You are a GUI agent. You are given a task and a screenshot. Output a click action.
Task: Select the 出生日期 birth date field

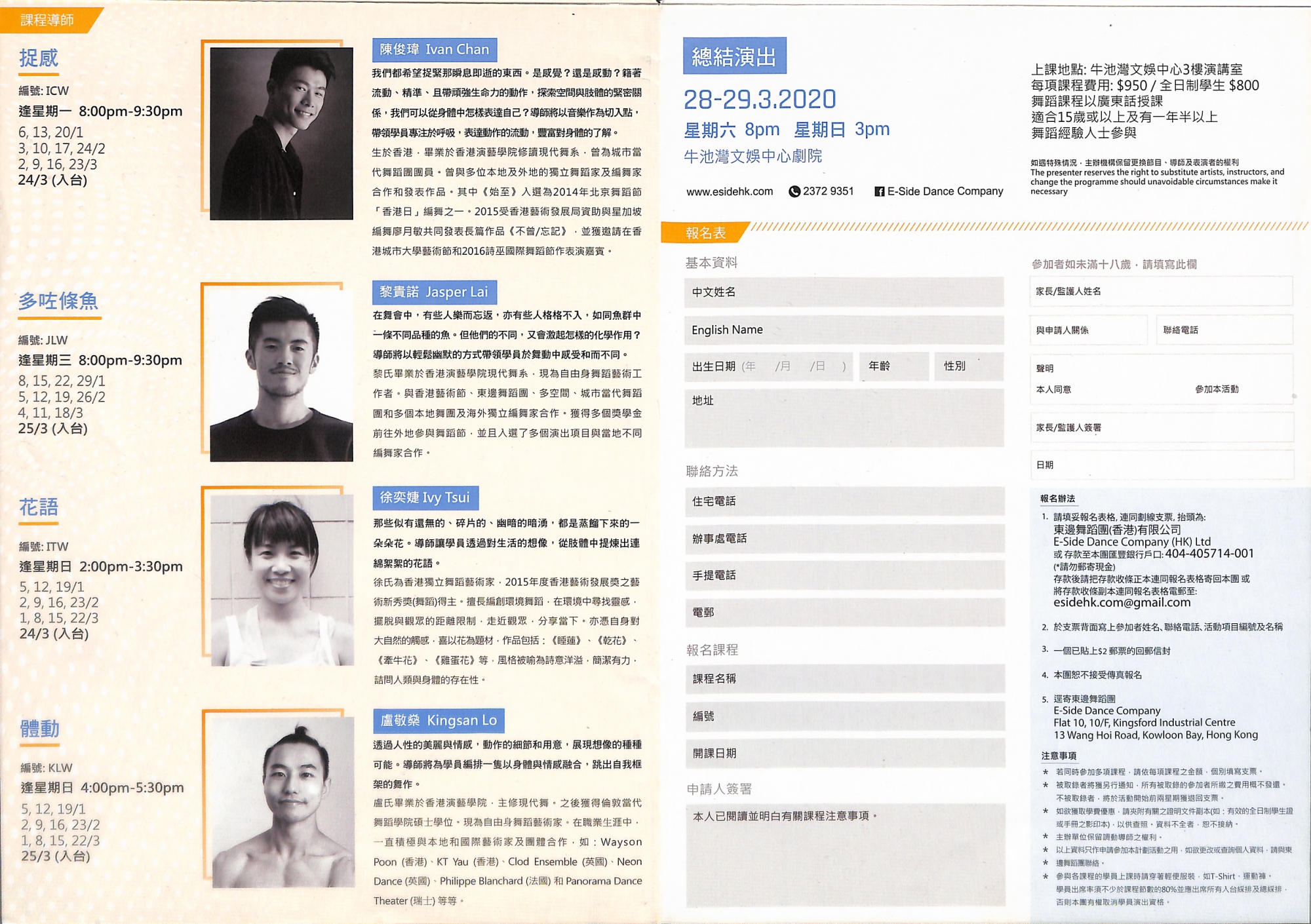click(x=768, y=366)
